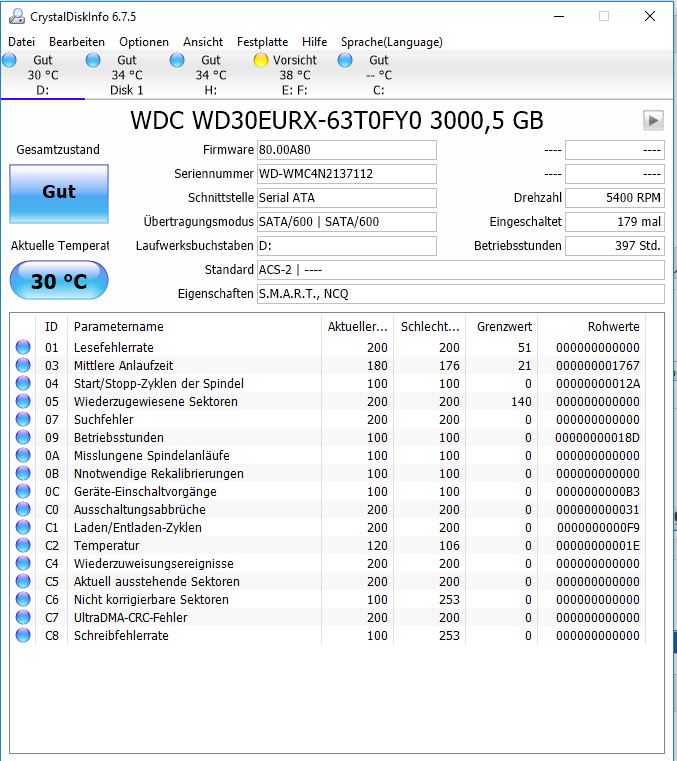Click the Grenzwert column header

(502, 327)
